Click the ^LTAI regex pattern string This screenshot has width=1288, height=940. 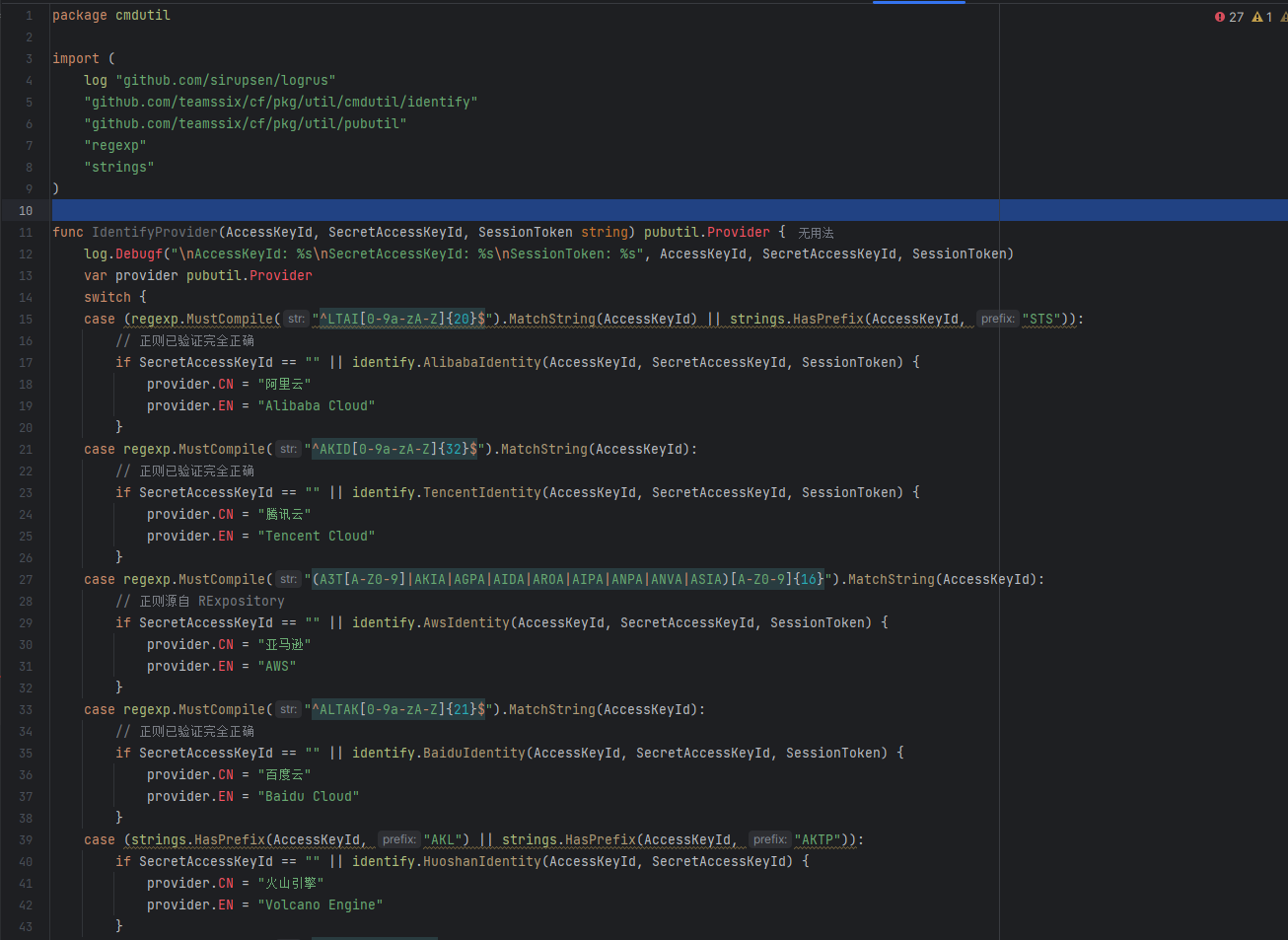coord(402,319)
